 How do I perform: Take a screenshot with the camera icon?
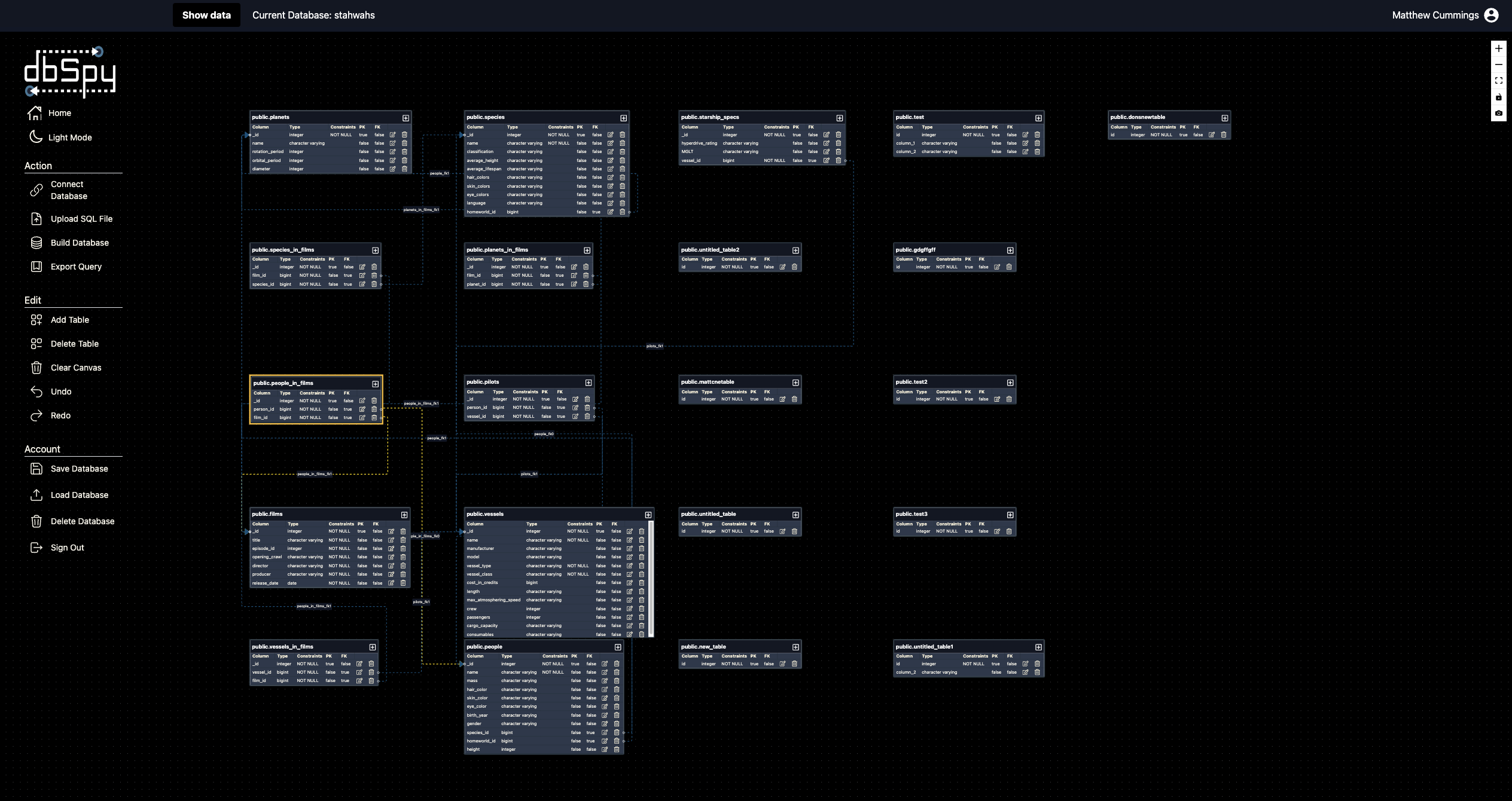(x=1498, y=113)
